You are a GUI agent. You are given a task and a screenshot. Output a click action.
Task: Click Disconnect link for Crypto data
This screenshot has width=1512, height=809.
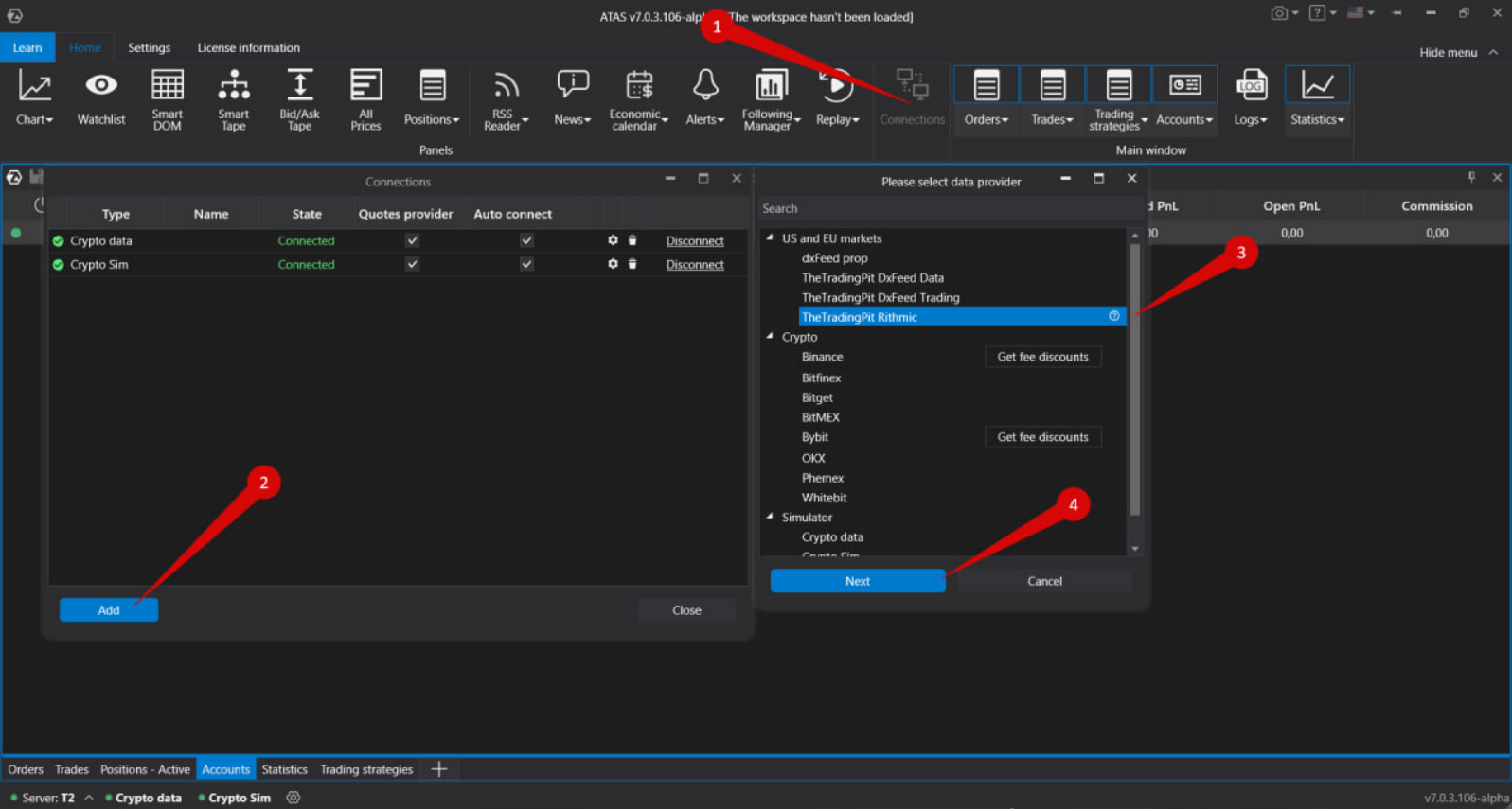(x=695, y=241)
